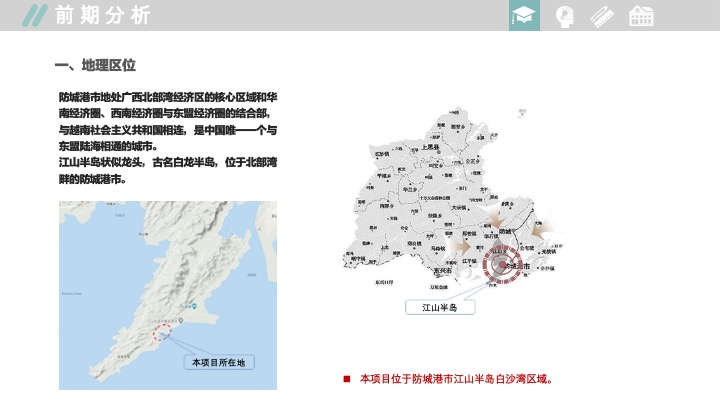Click the red square bullet marker
The height and width of the screenshot is (405, 720).
(347, 379)
